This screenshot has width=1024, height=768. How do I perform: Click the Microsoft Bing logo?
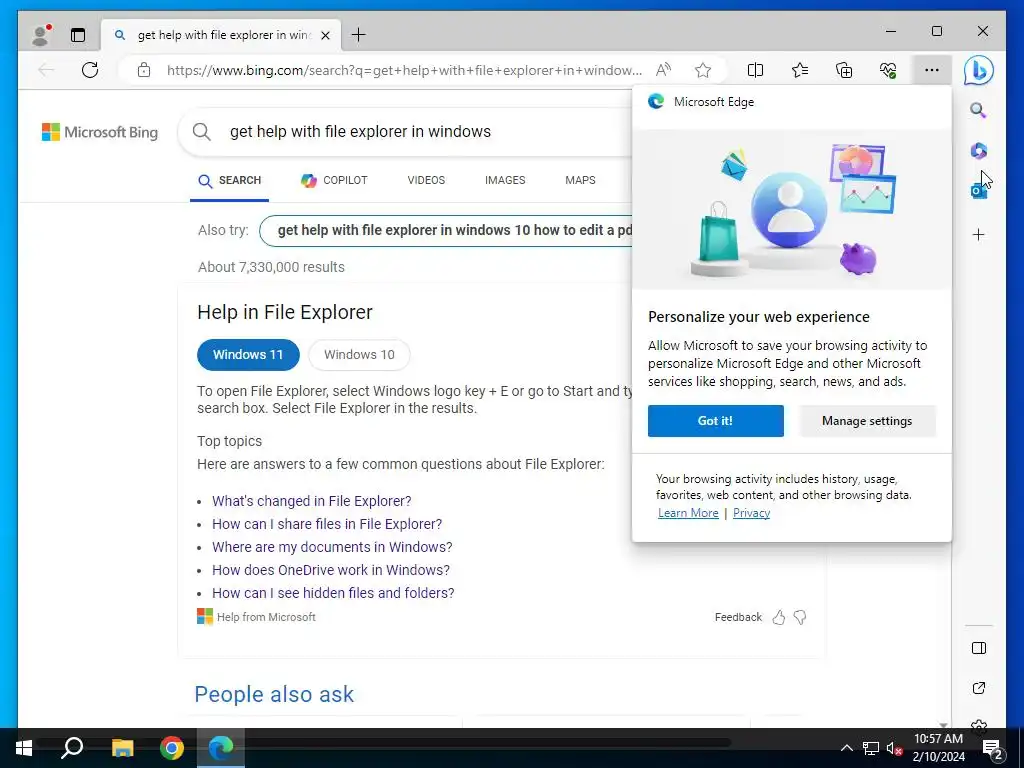[100, 132]
